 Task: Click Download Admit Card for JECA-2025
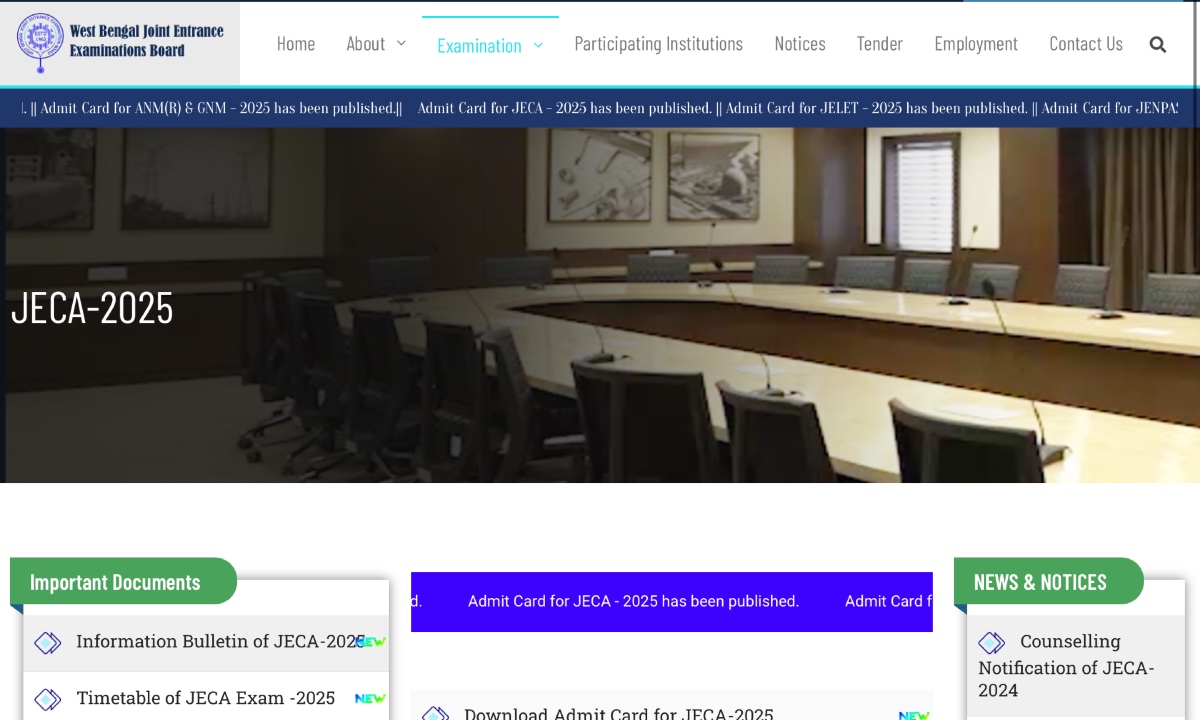(618, 714)
